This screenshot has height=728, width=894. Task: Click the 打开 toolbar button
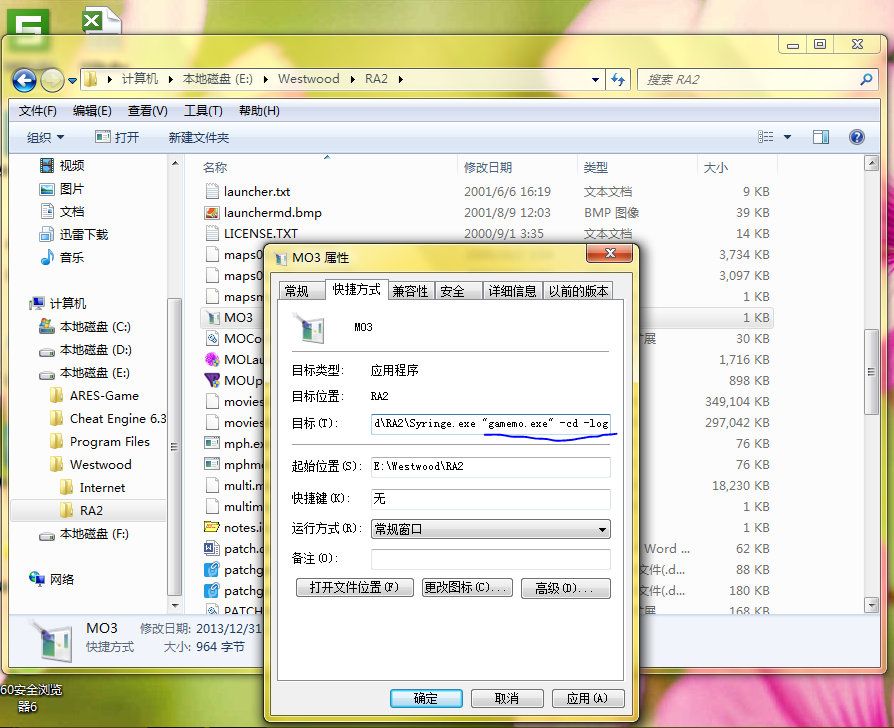[x=117, y=137]
